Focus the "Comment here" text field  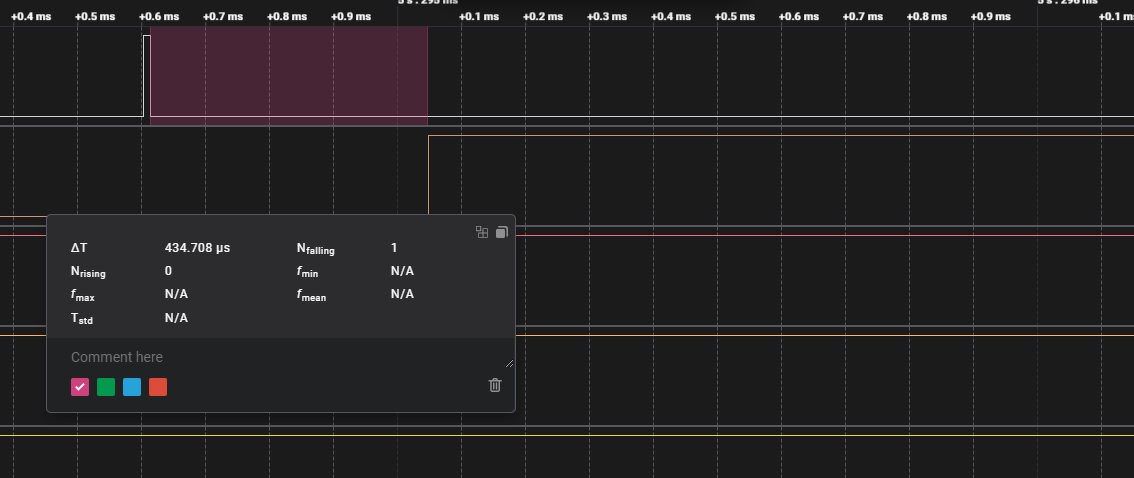[280, 357]
